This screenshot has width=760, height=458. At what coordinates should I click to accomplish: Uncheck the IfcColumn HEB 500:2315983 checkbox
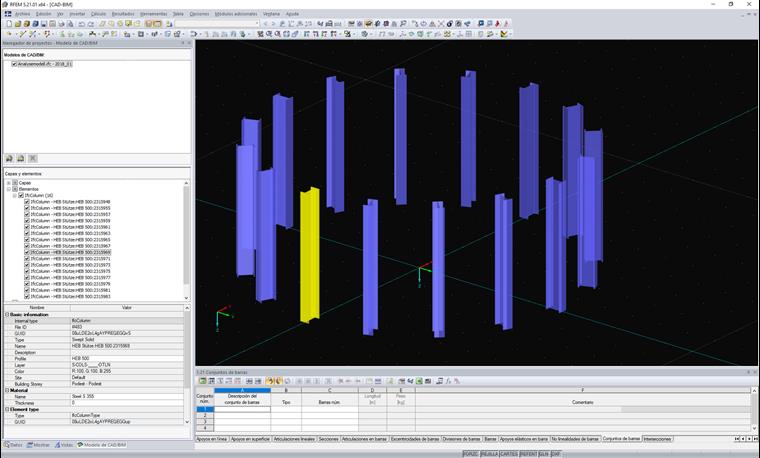point(27,296)
